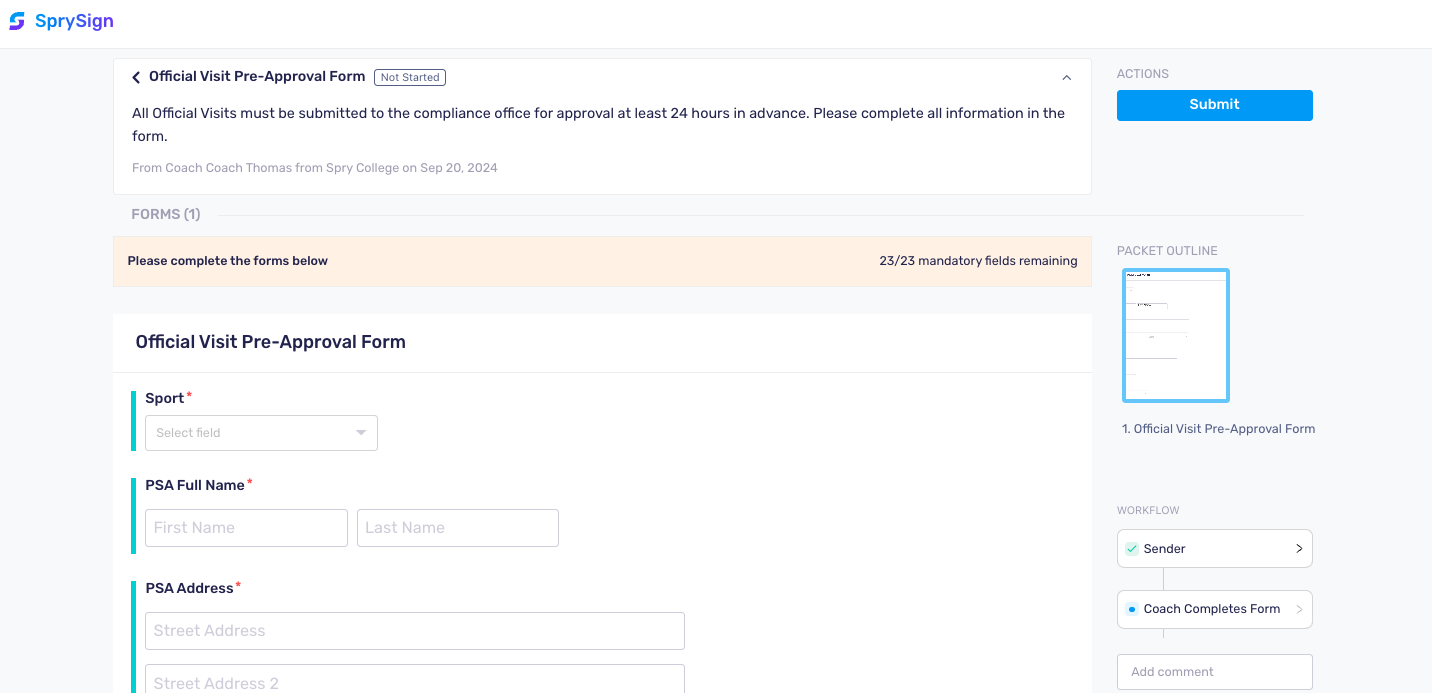Click the SprySign logo icon
Viewport: 1432px width, 693px height.
pos(17,21)
